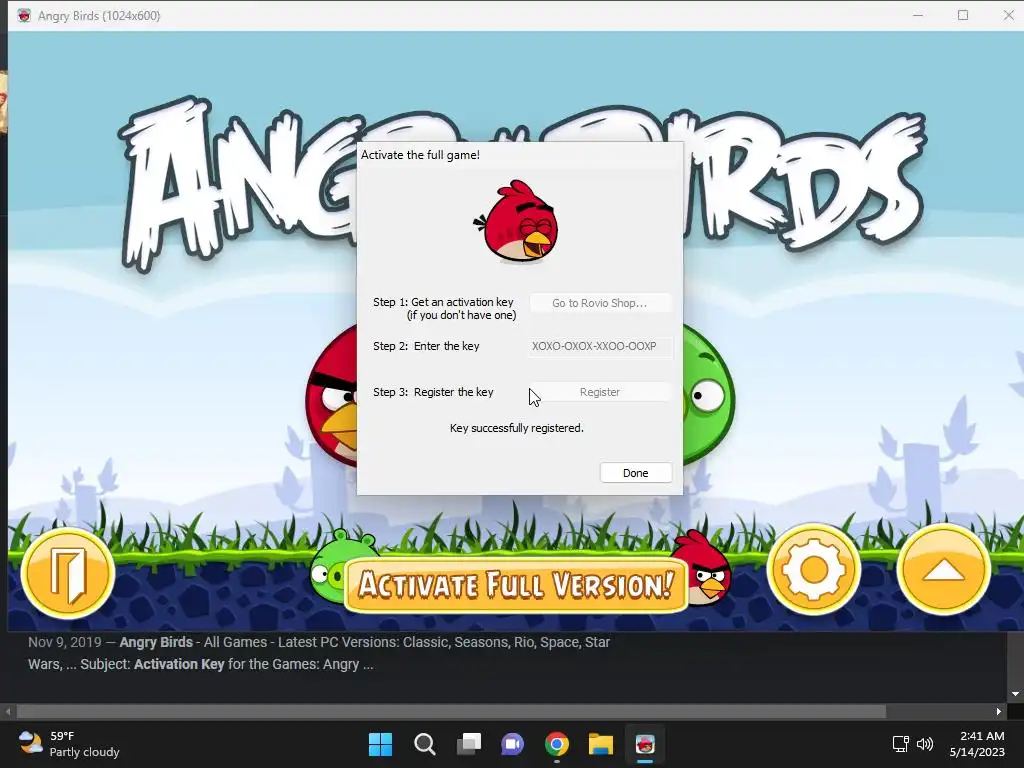Open the Go to Rovio Shop button

point(600,303)
